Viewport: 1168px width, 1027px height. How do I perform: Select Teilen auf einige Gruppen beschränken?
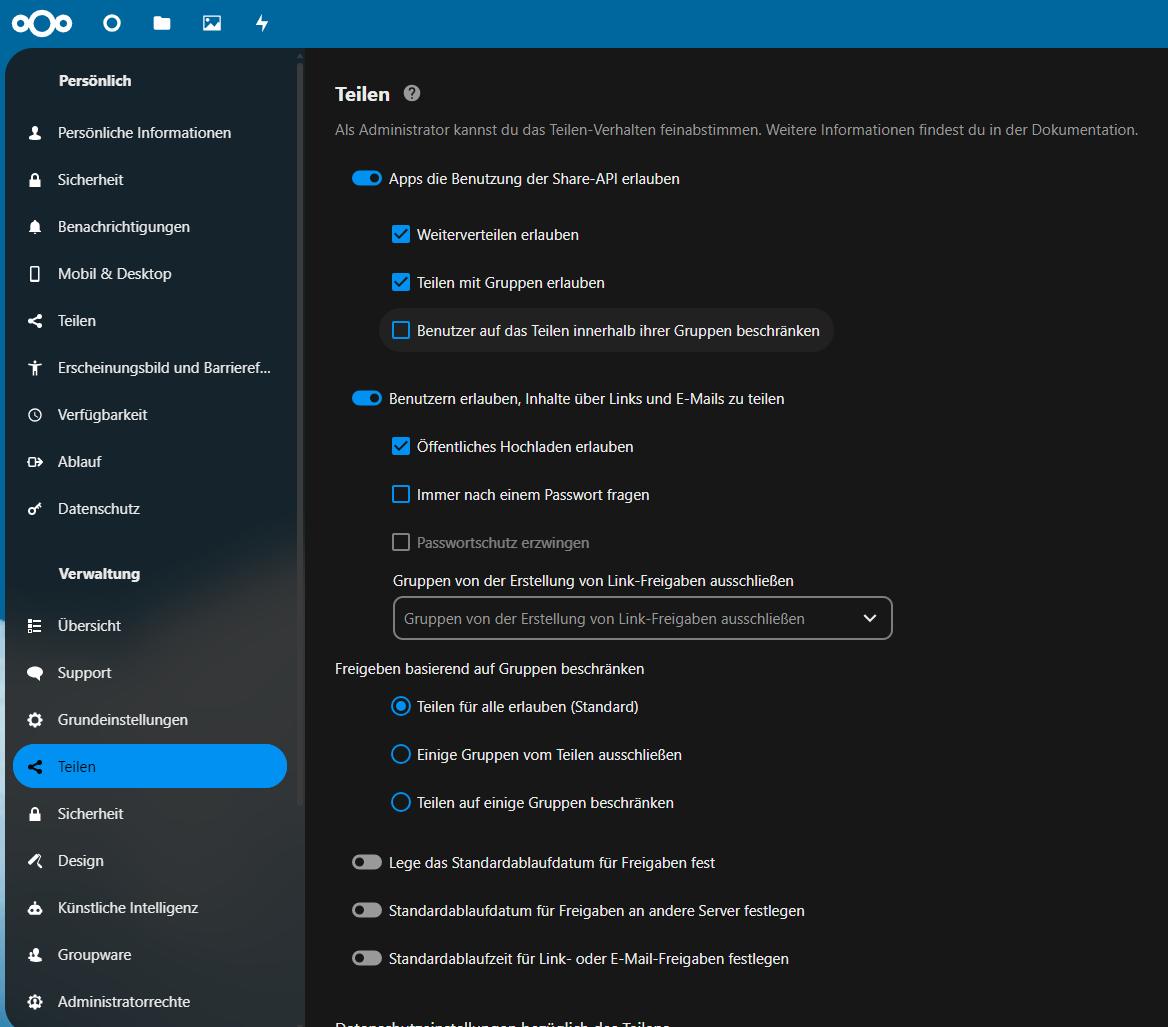tap(401, 803)
